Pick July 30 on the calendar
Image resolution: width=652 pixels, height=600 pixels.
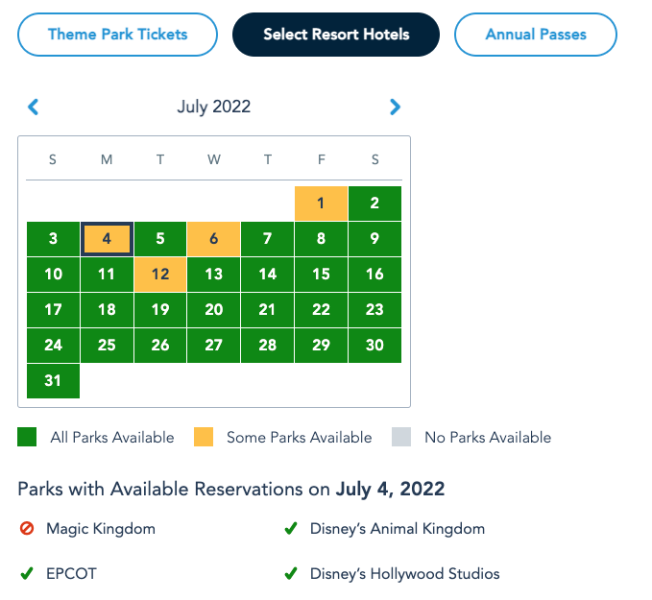(374, 345)
